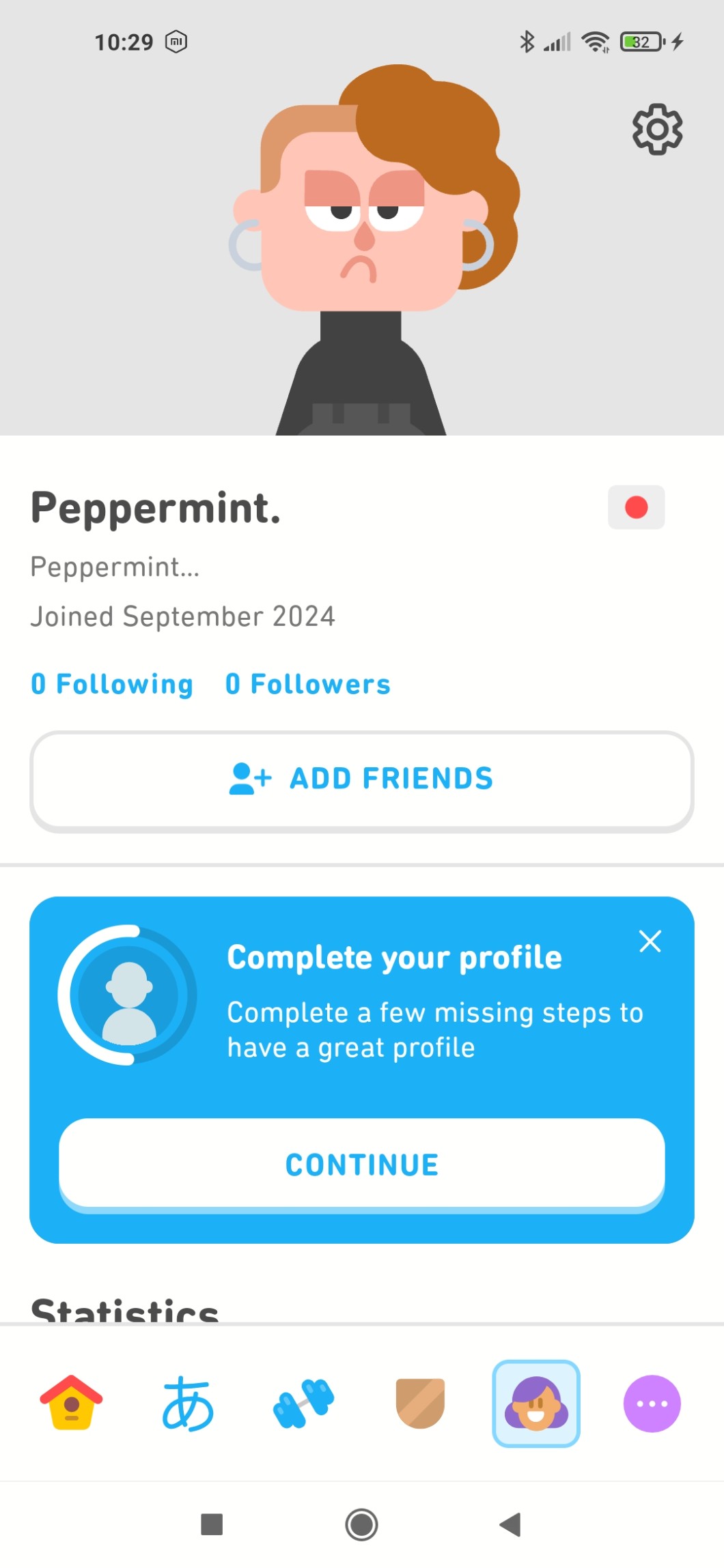724x1568 pixels.
Task: Open the Leagues shield tab
Action: tap(420, 1403)
